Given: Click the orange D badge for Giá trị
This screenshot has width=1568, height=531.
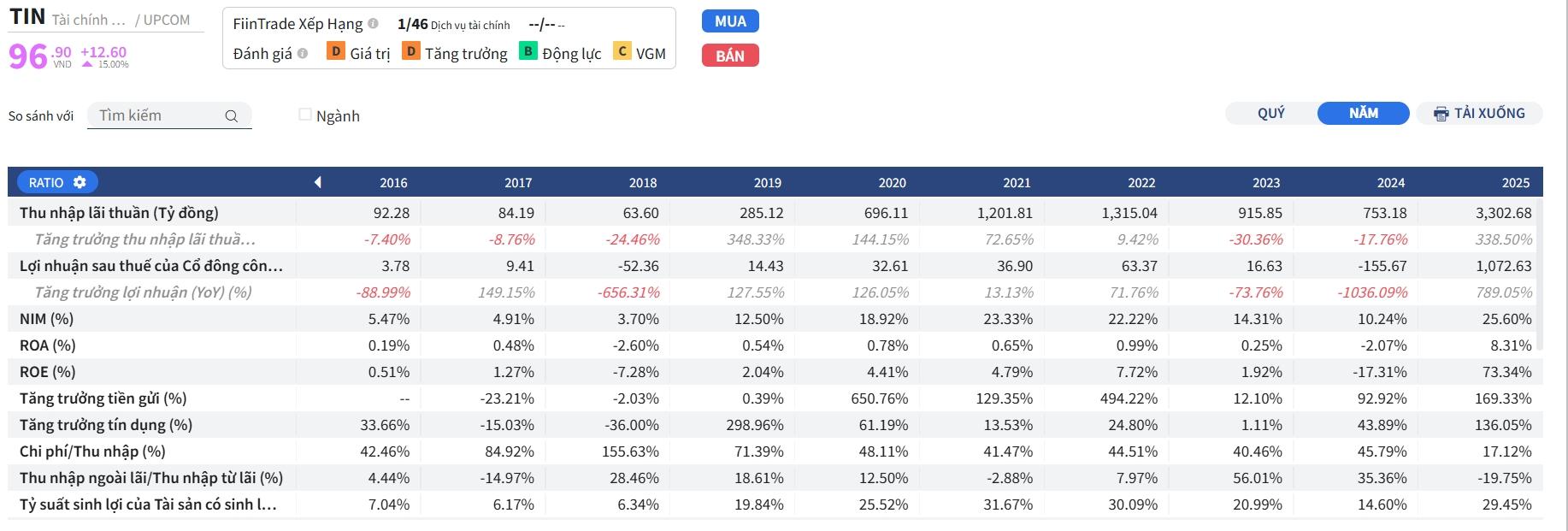Looking at the screenshot, I should click(336, 52).
